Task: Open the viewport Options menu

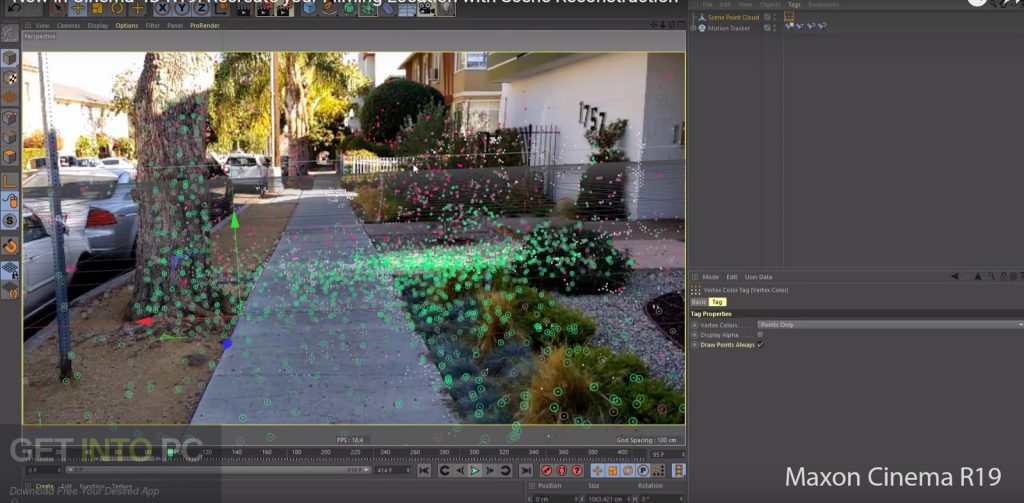Action: pos(127,25)
